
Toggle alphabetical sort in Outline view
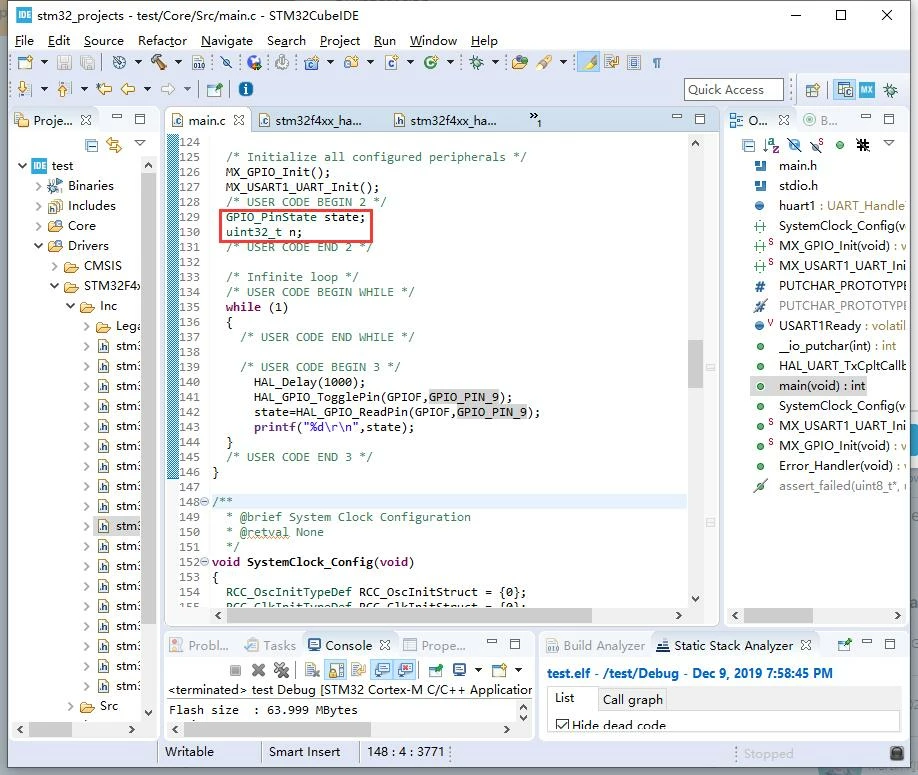pos(771,145)
